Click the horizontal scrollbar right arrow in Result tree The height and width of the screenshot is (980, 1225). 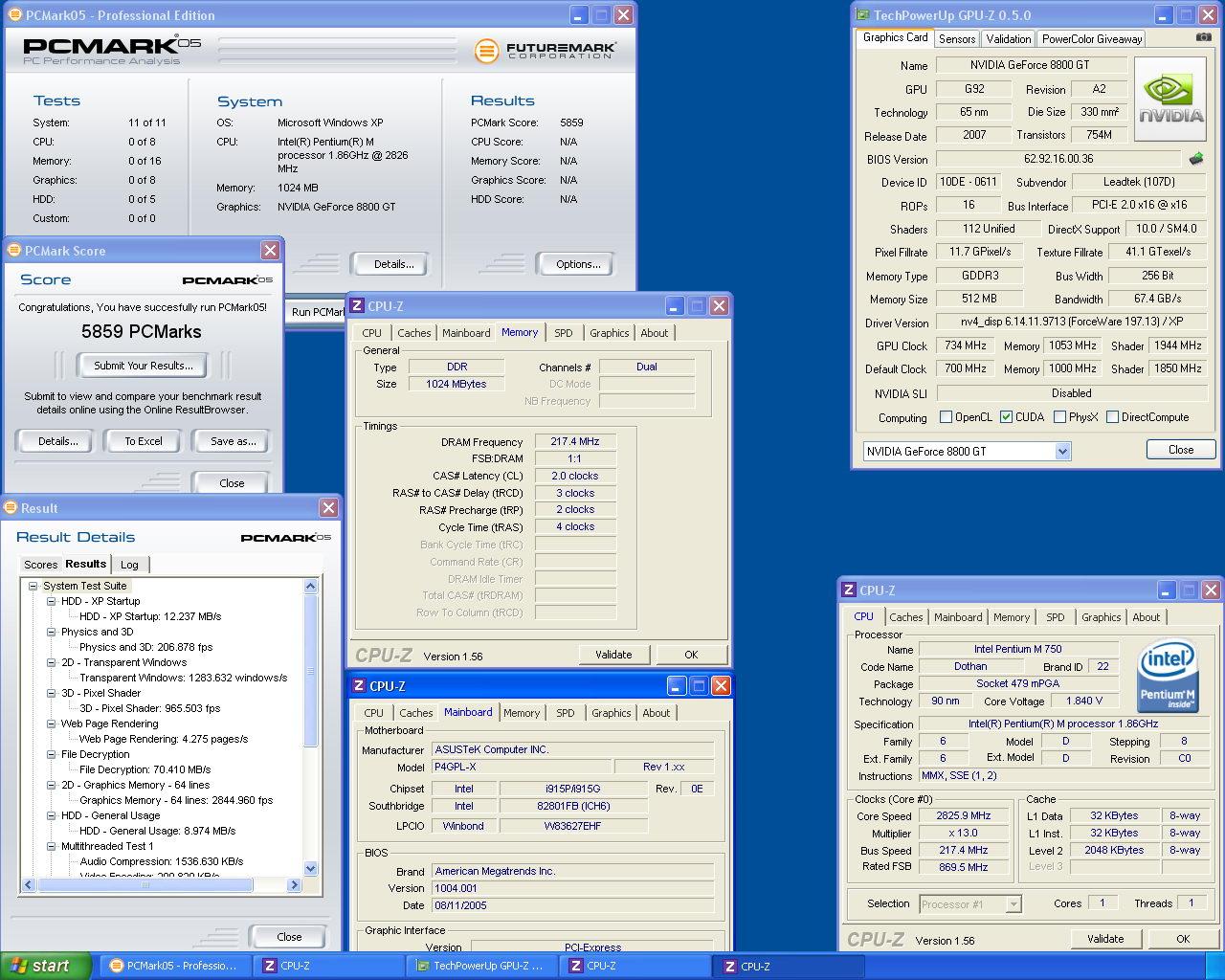point(295,885)
